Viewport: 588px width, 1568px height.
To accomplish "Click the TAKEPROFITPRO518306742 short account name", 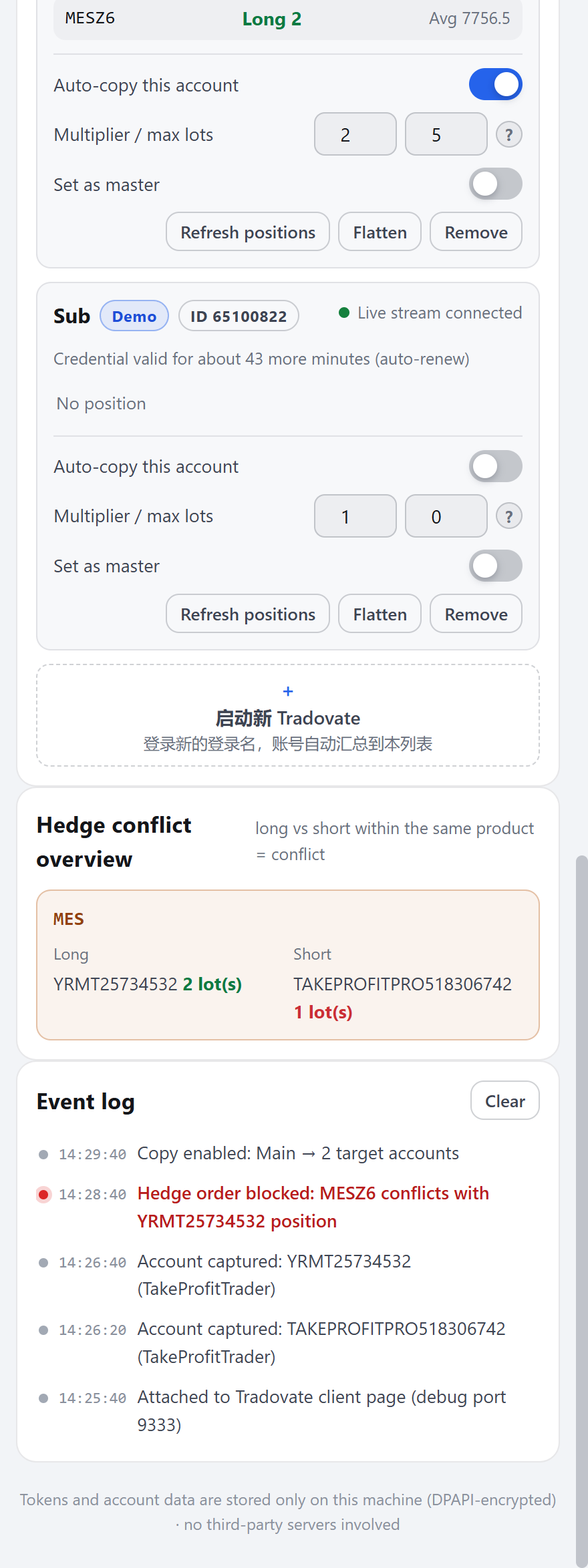I will point(402,984).
